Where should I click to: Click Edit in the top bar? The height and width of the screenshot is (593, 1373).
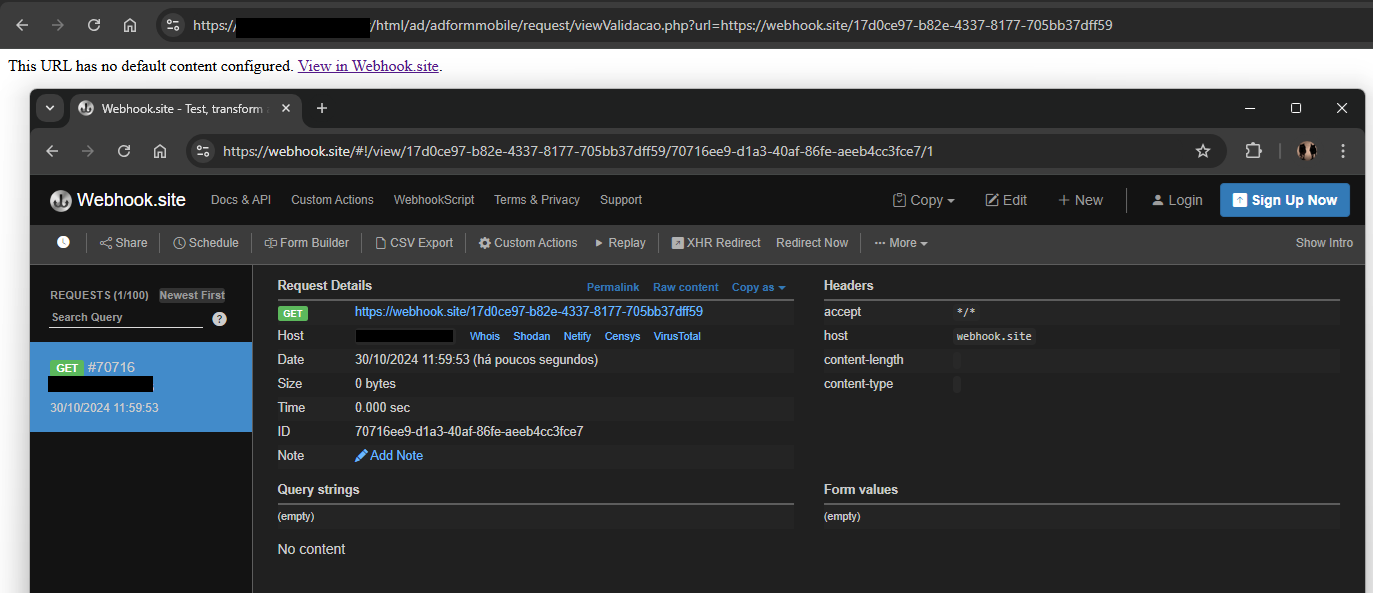(x=1006, y=200)
